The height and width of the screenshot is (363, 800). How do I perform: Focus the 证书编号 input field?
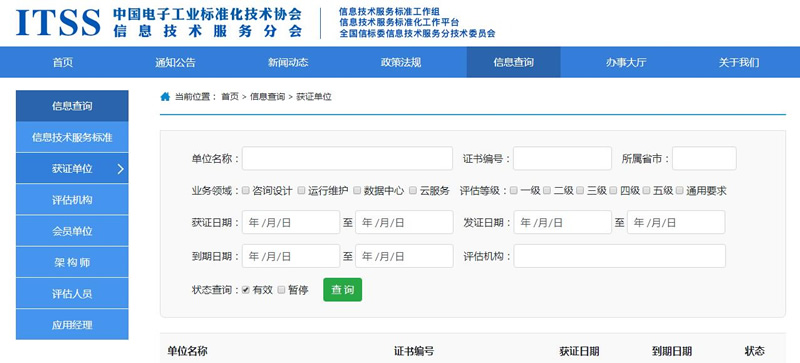click(562, 158)
